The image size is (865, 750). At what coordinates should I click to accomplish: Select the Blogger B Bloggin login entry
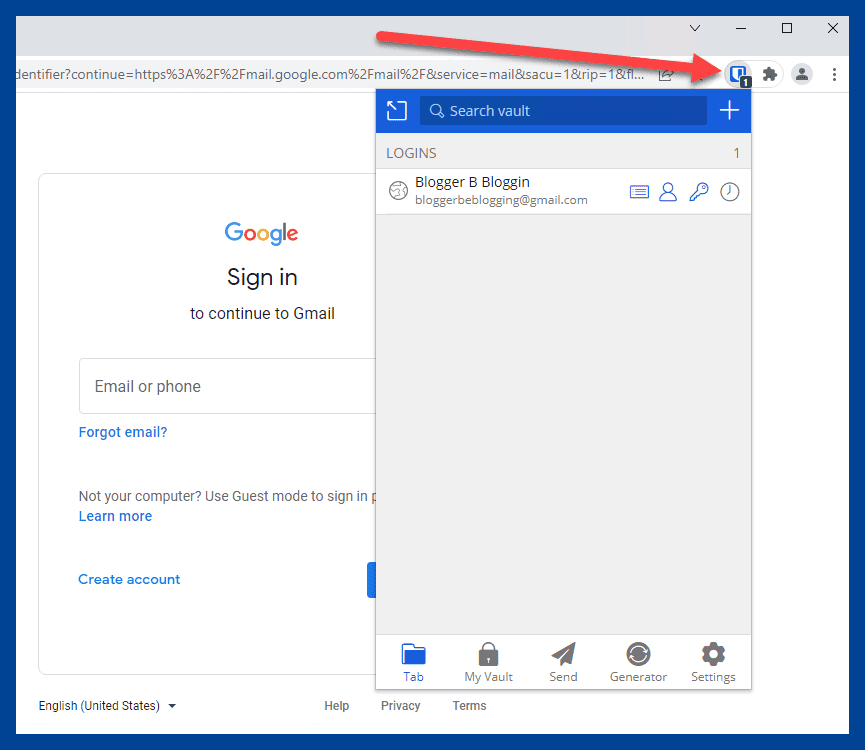coord(563,191)
